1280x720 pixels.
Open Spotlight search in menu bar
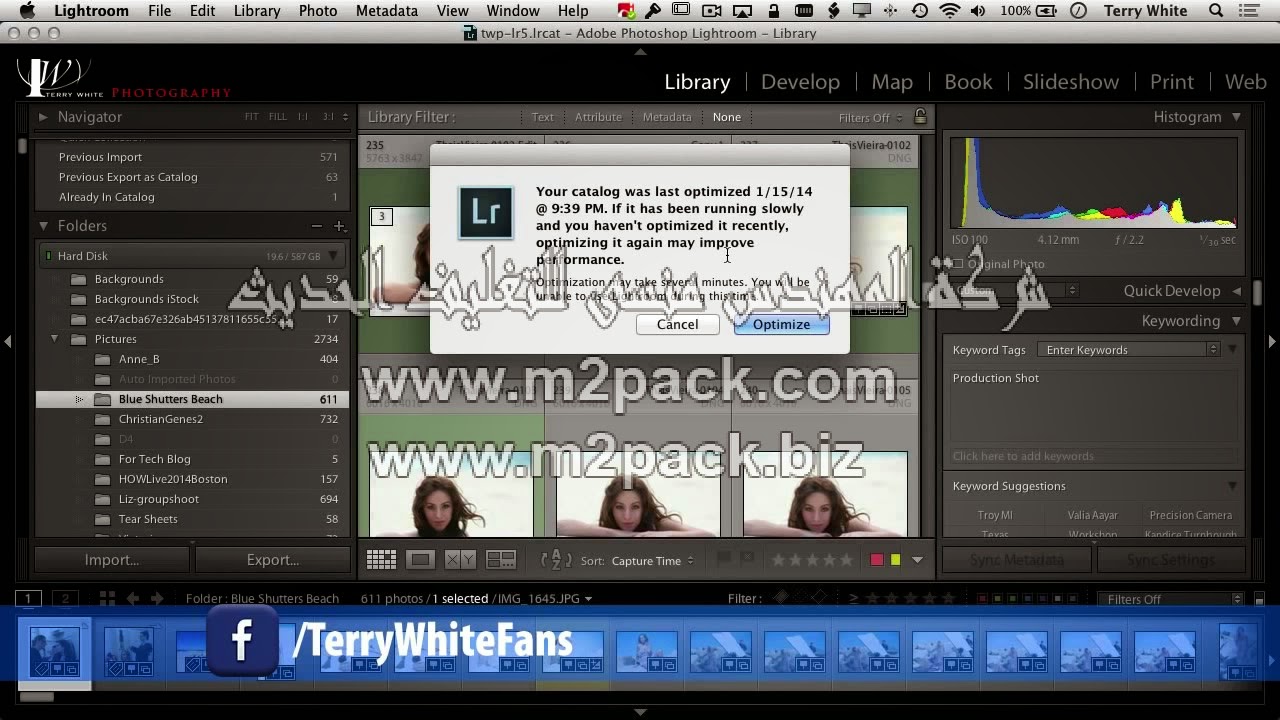[1216, 11]
